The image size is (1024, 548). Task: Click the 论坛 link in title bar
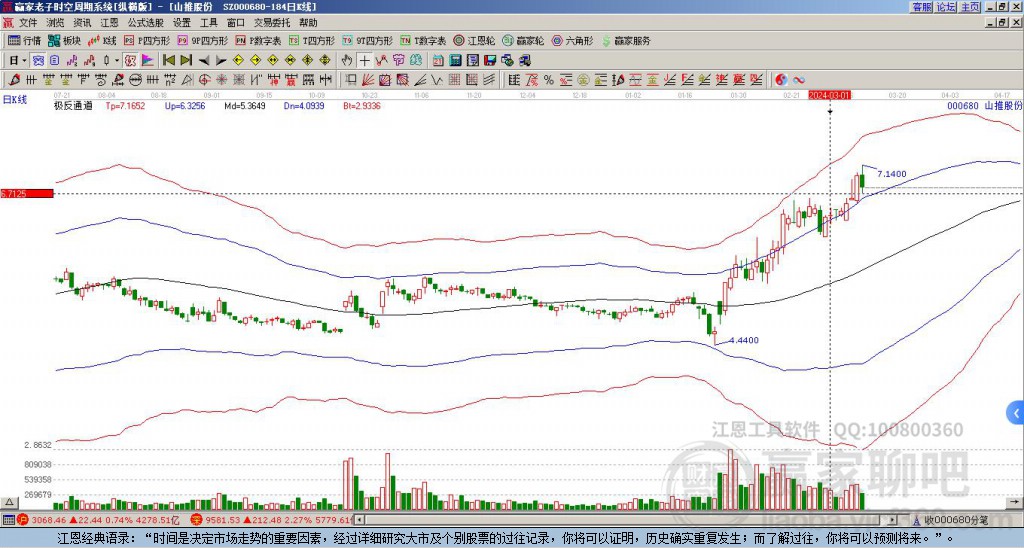click(x=946, y=7)
